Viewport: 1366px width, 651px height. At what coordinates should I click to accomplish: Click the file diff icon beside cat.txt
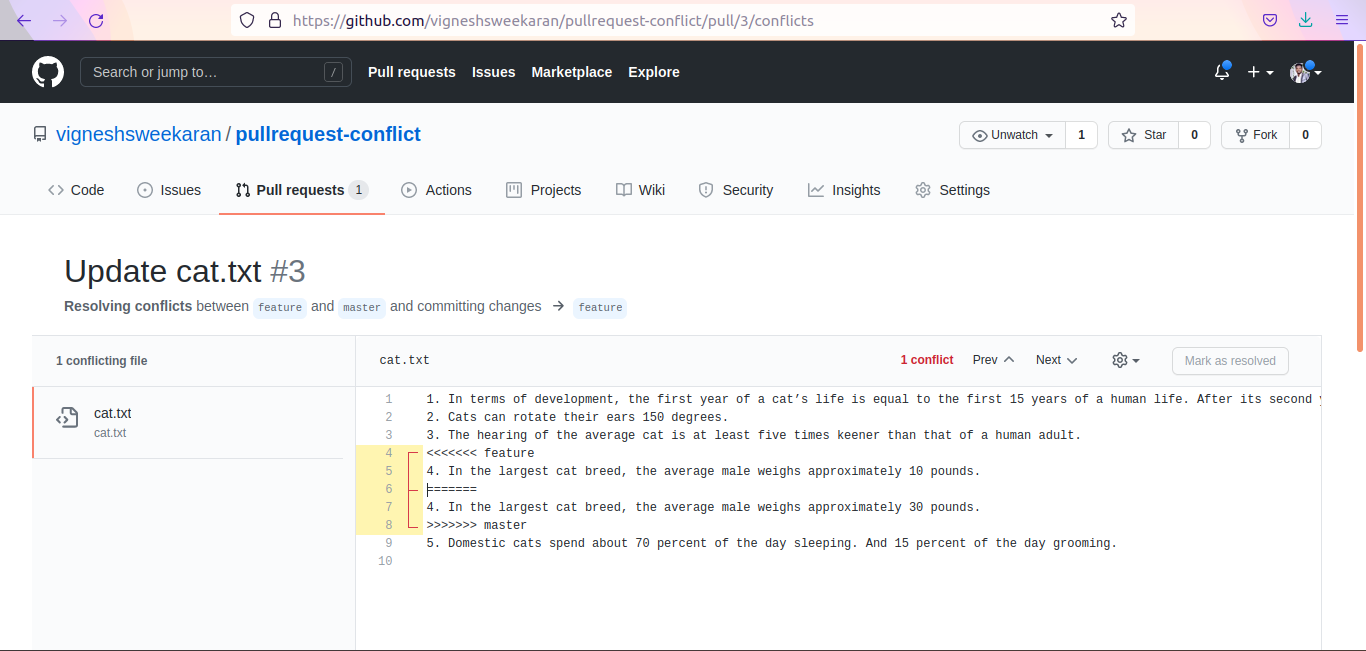click(x=67, y=418)
